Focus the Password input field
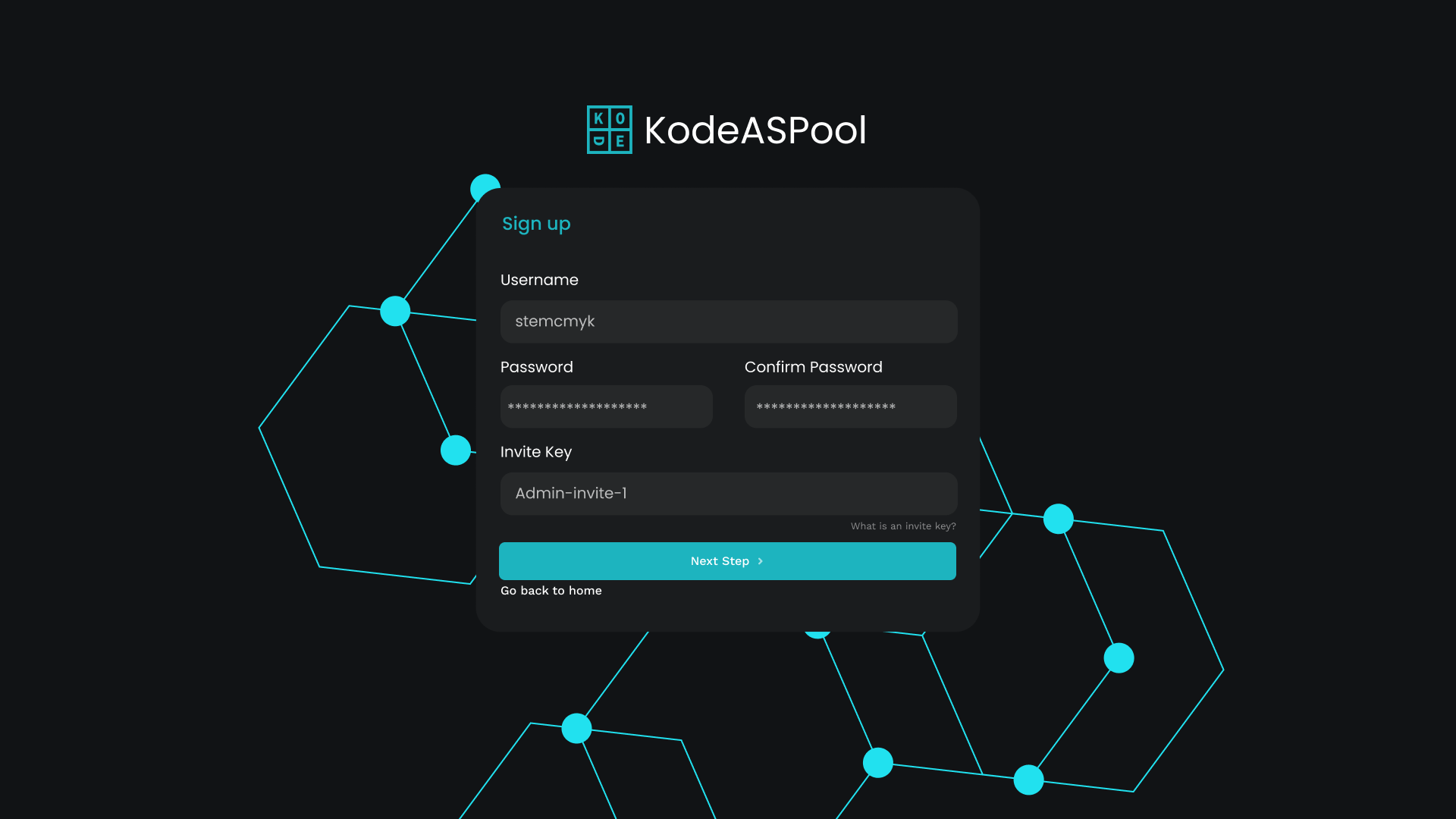The image size is (1456, 819). (x=606, y=406)
